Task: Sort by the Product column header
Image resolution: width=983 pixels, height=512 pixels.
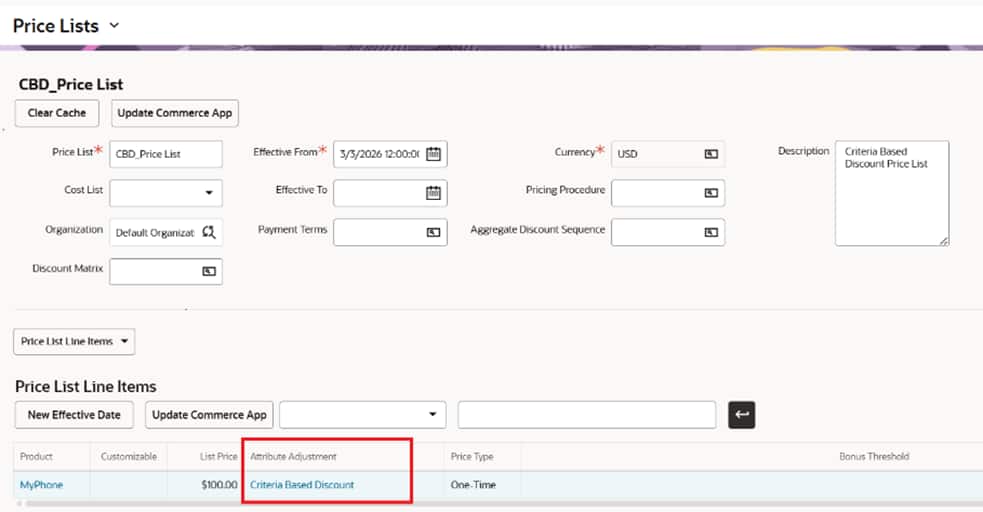Action: [36, 457]
